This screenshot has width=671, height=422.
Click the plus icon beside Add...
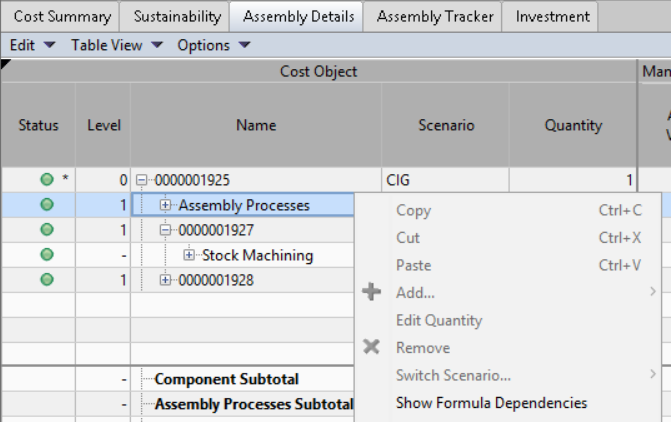[x=372, y=293]
